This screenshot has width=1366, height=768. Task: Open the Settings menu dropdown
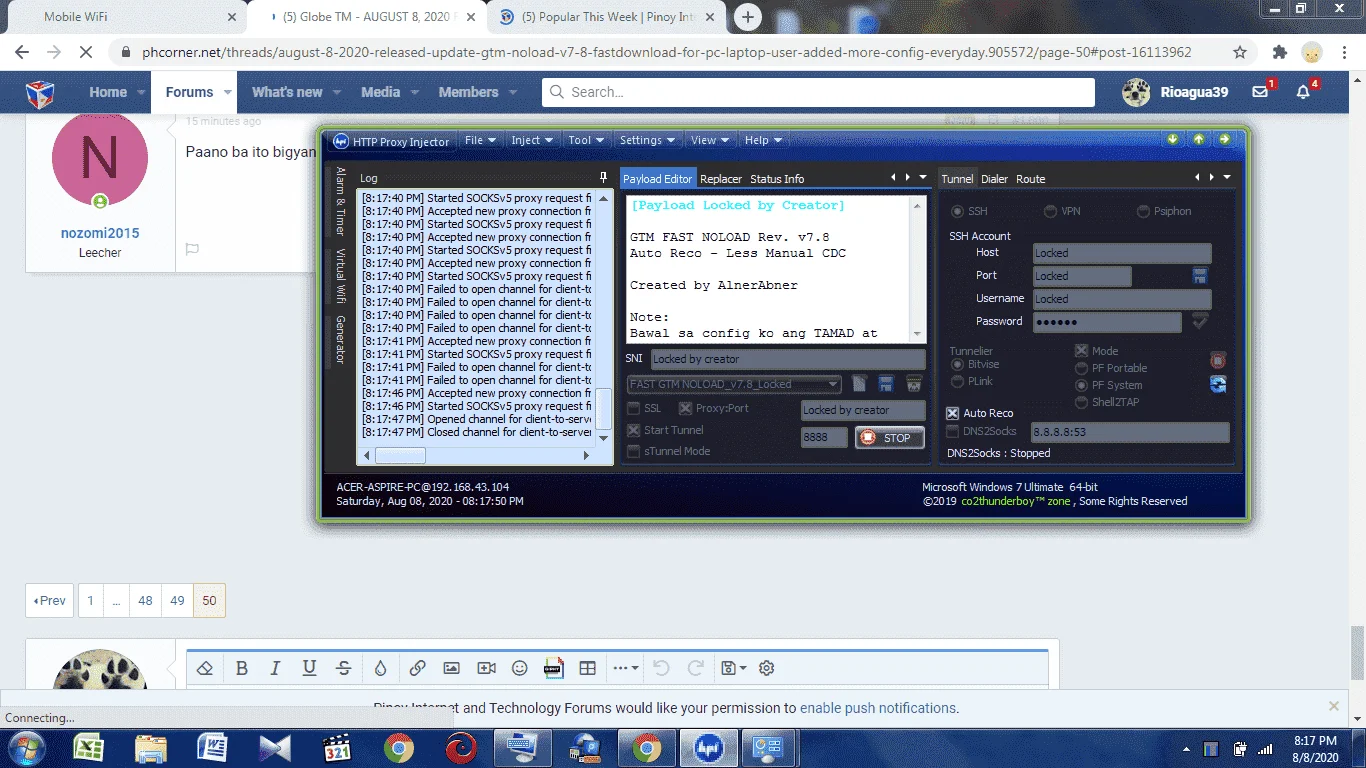pos(647,140)
